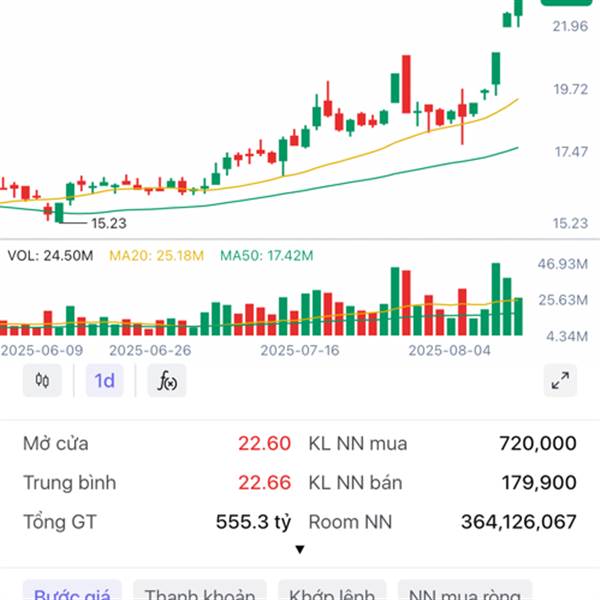The width and height of the screenshot is (600, 600).
Task: Click the MA20: 25.18M volume label
Action: (x=157, y=256)
